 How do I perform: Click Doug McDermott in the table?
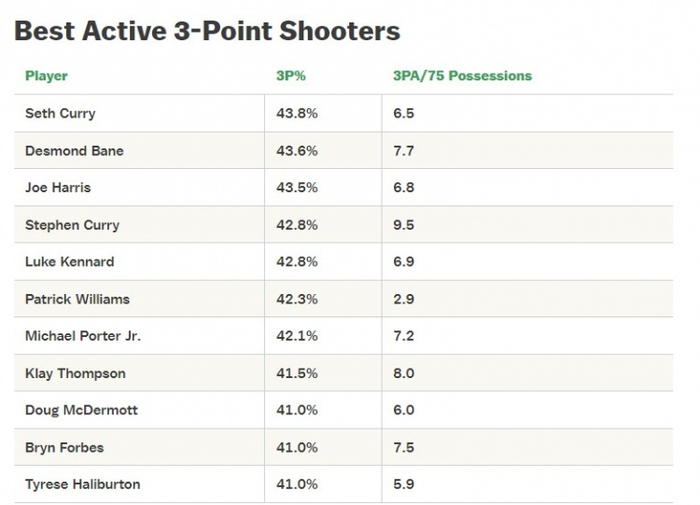pos(79,410)
